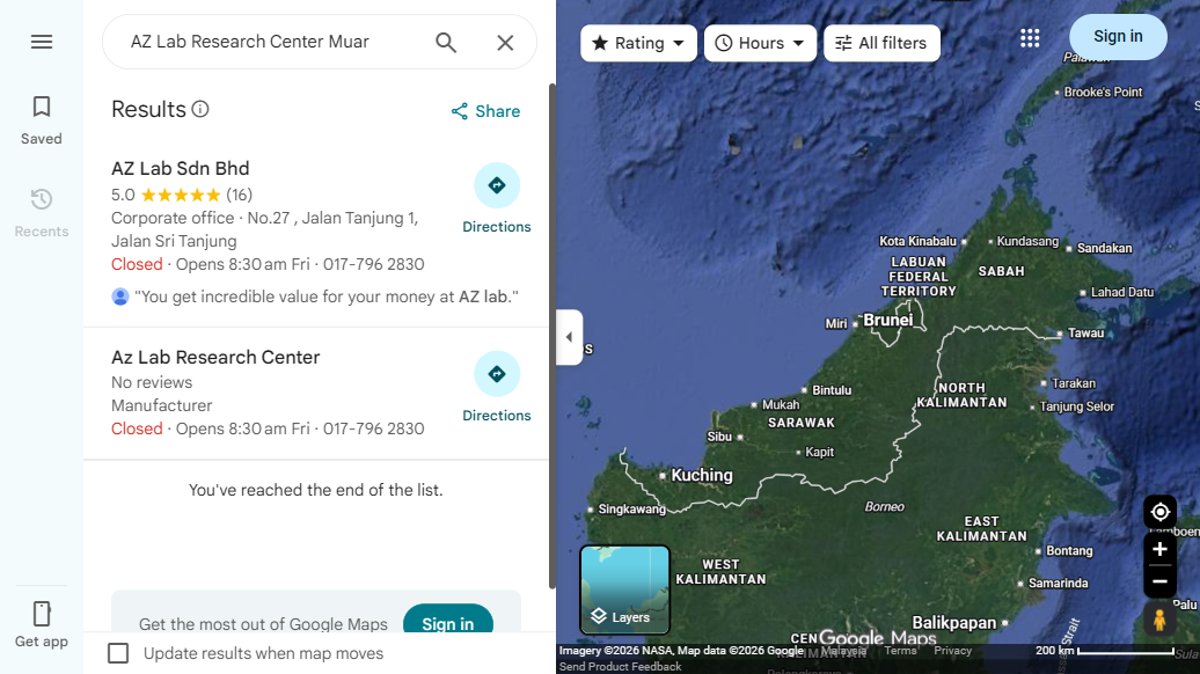Zoom in on the map

click(x=1160, y=549)
